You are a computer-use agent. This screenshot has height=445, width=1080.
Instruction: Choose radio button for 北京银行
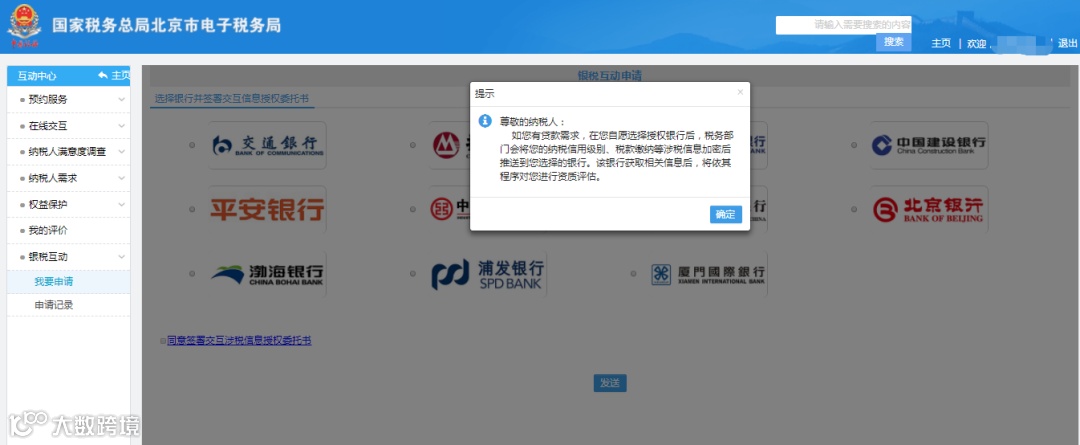(854, 209)
